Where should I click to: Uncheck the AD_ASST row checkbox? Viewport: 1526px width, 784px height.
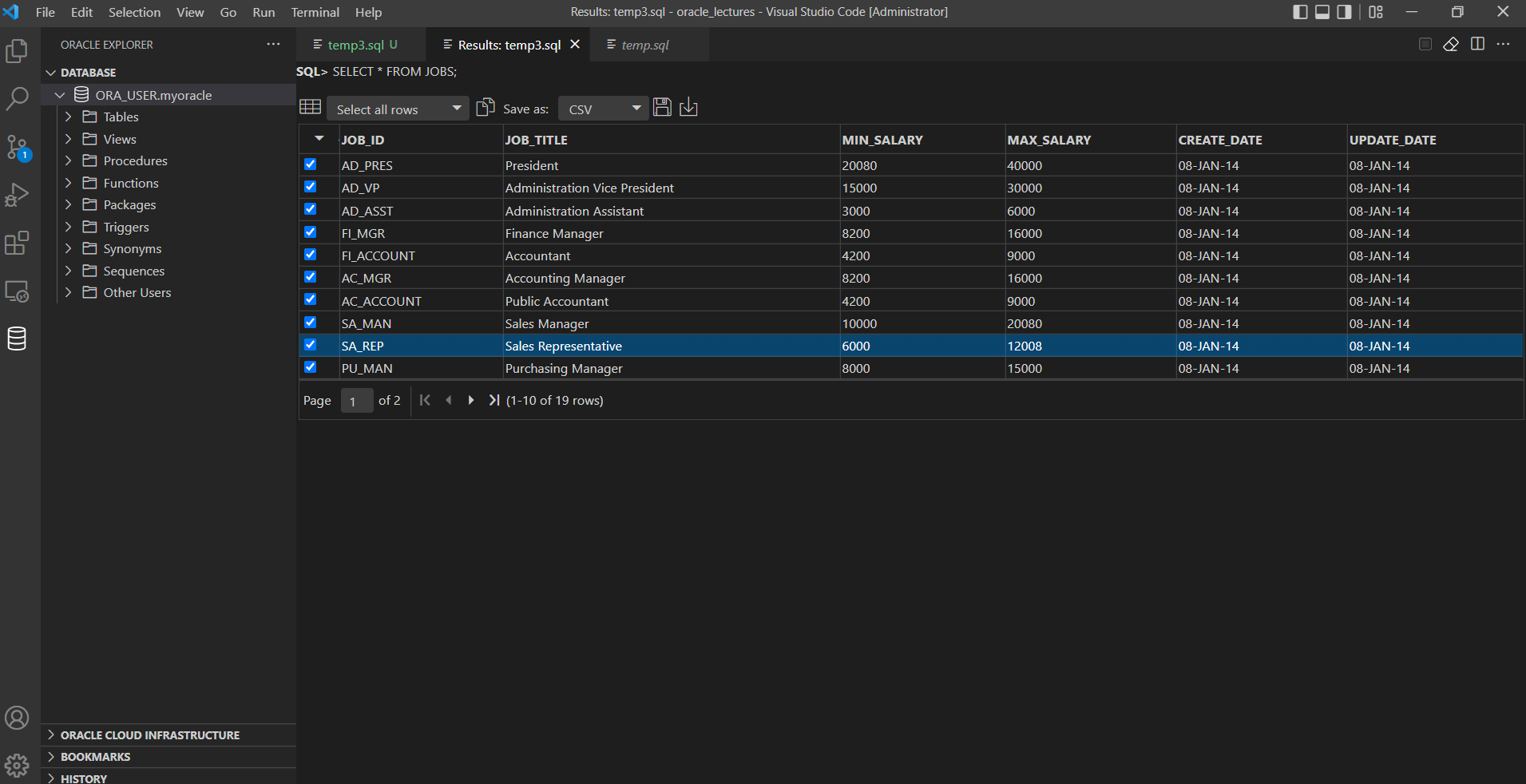point(311,208)
